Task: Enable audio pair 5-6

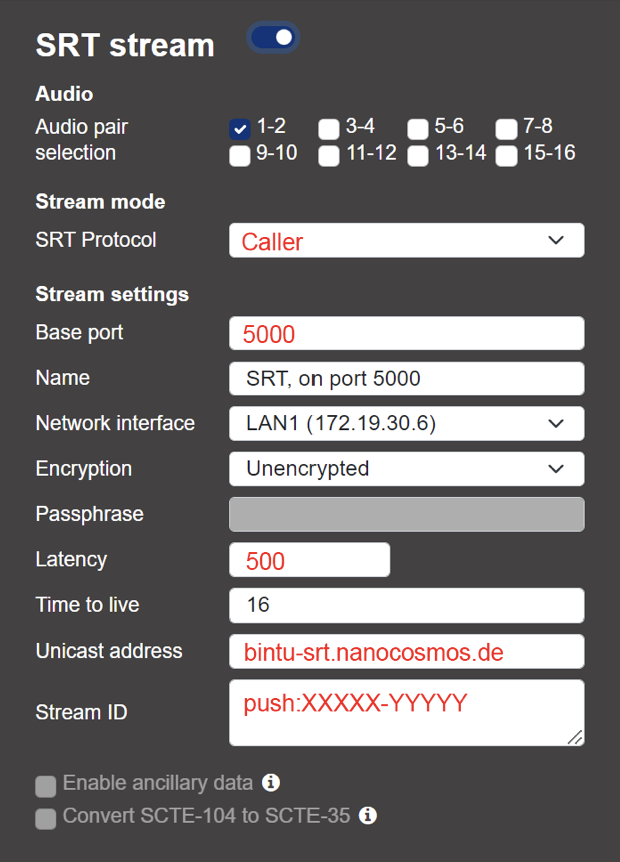Action: pos(417,128)
